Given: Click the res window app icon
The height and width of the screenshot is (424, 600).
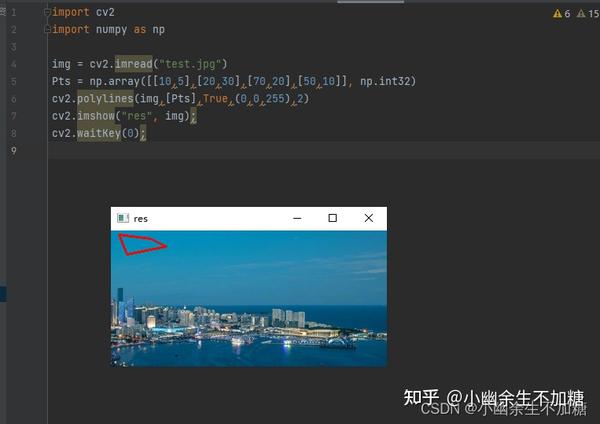Looking at the screenshot, I should click(x=123, y=218).
